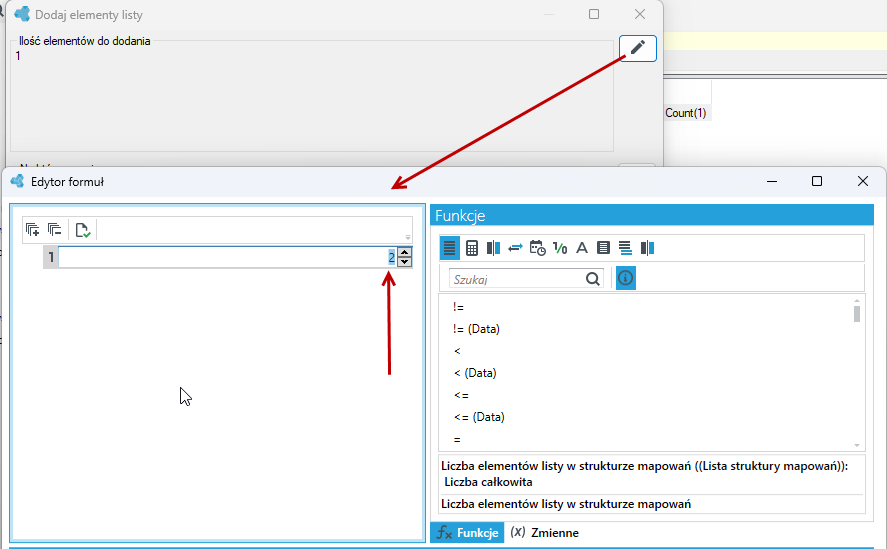This screenshot has width=887, height=549.
Task: Select the list functions boxed lines icon
Action: (604, 248)
